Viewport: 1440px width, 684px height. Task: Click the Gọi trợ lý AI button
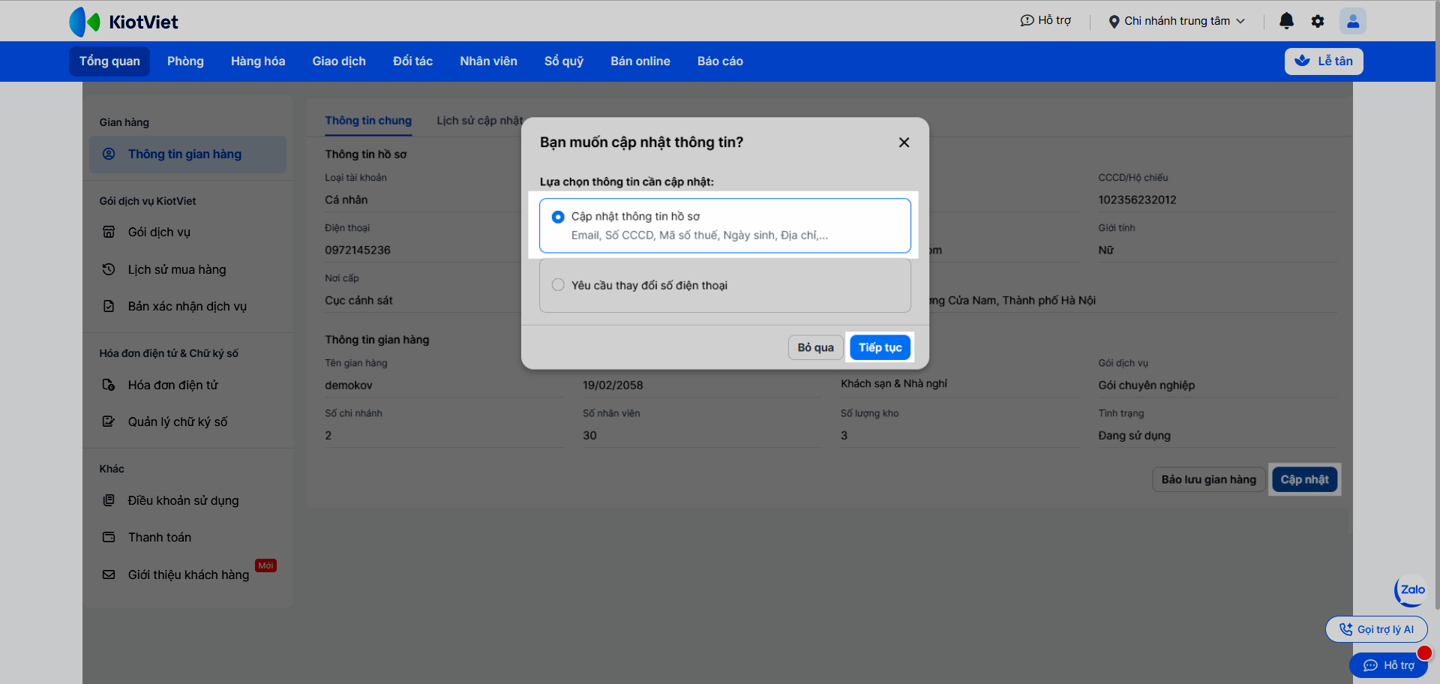pos(1376,629)
